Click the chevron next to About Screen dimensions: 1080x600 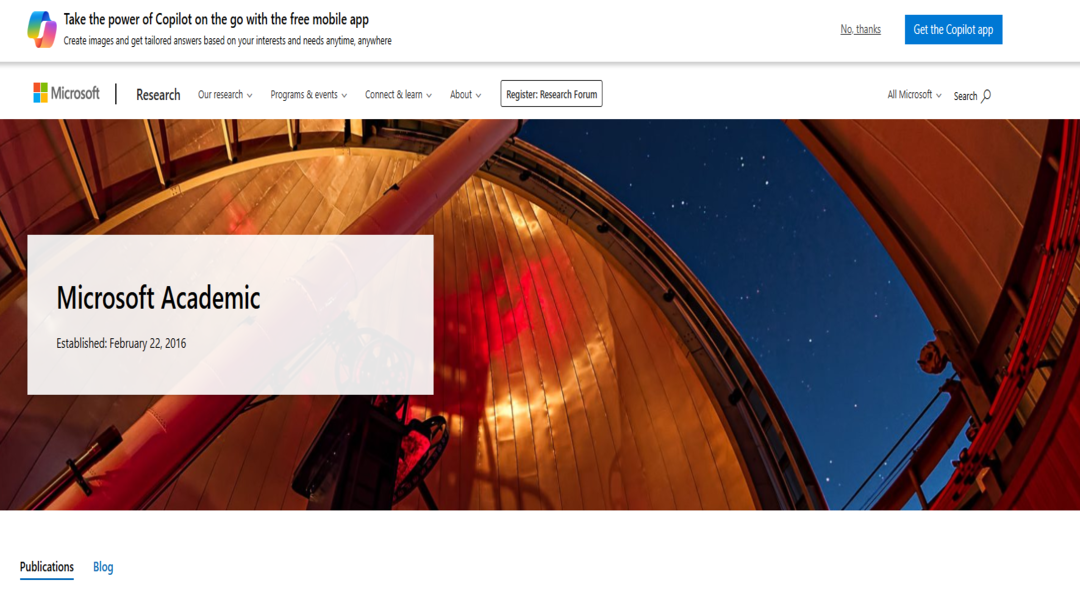click(x=478, y=96)
